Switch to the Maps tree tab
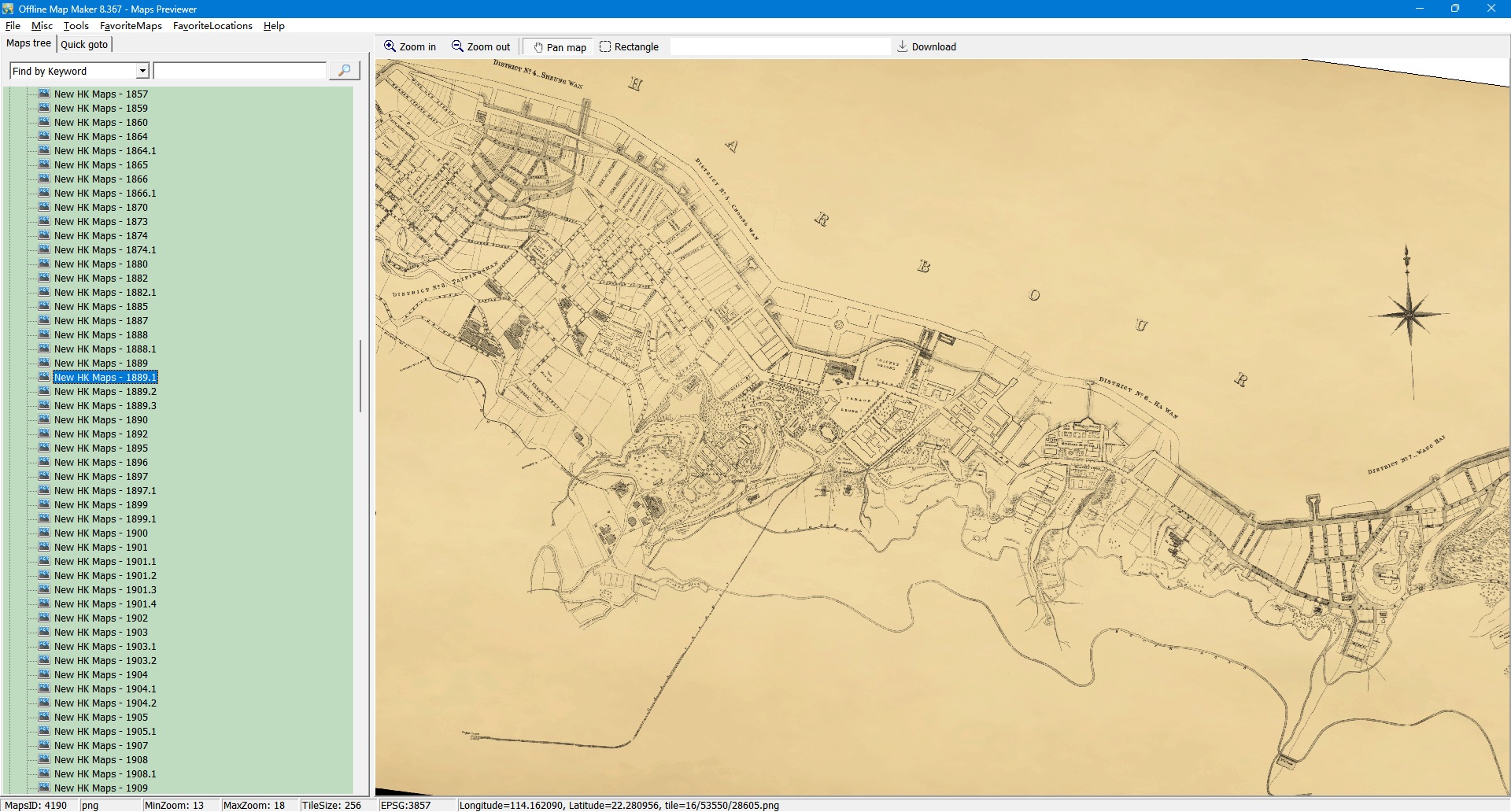 [28, 43]
